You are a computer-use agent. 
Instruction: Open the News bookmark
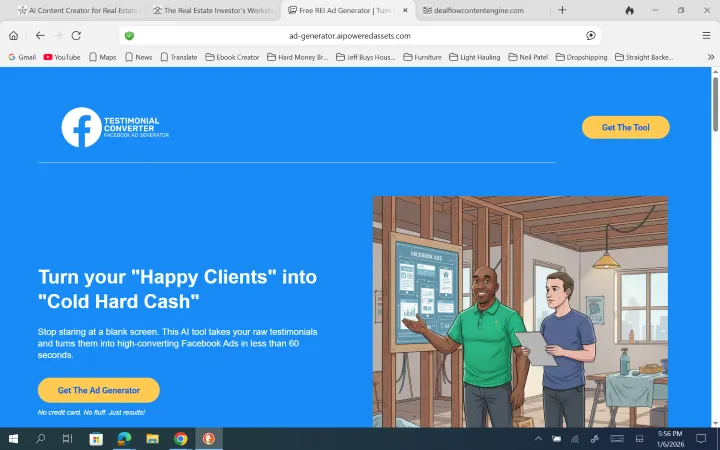[138, 57]
